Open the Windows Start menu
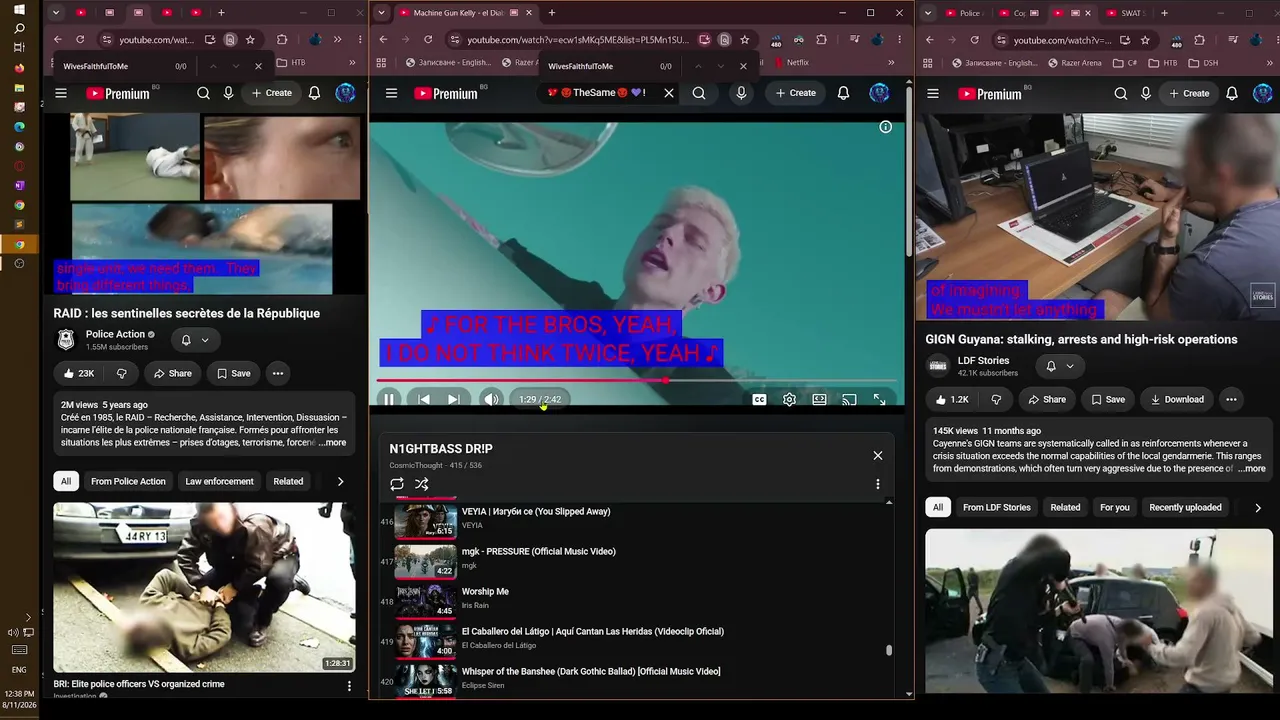Viewport: 1280px width, 720px height. point(19,9)
